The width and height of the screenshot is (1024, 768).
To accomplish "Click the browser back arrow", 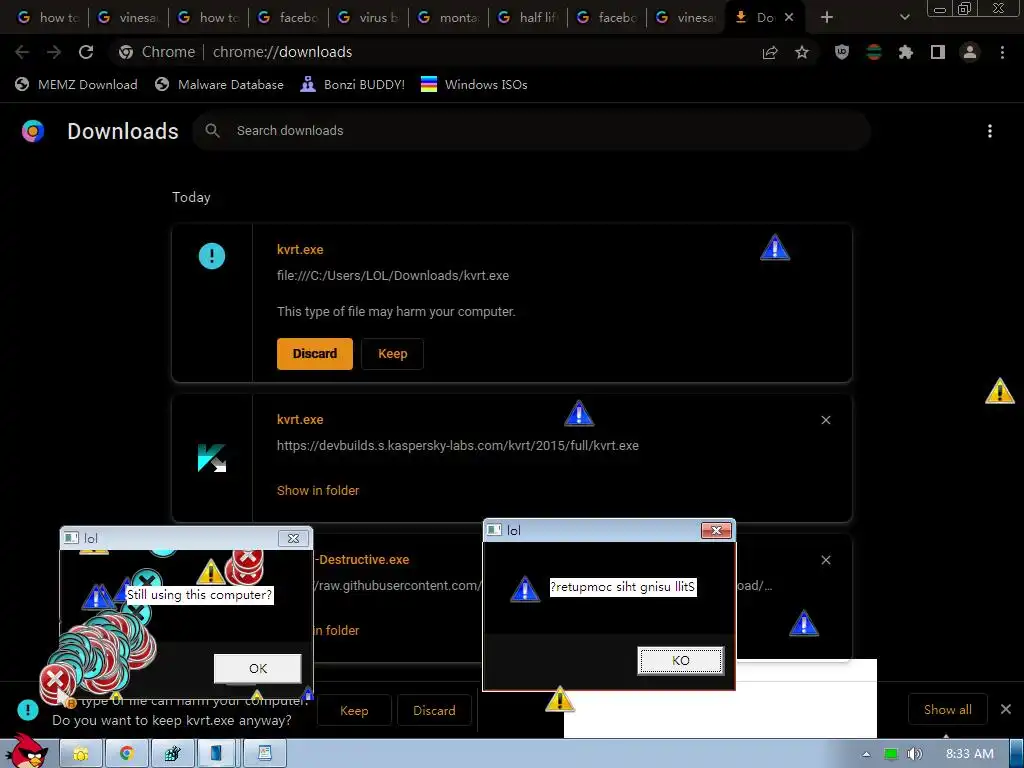I will coord(22,52).
